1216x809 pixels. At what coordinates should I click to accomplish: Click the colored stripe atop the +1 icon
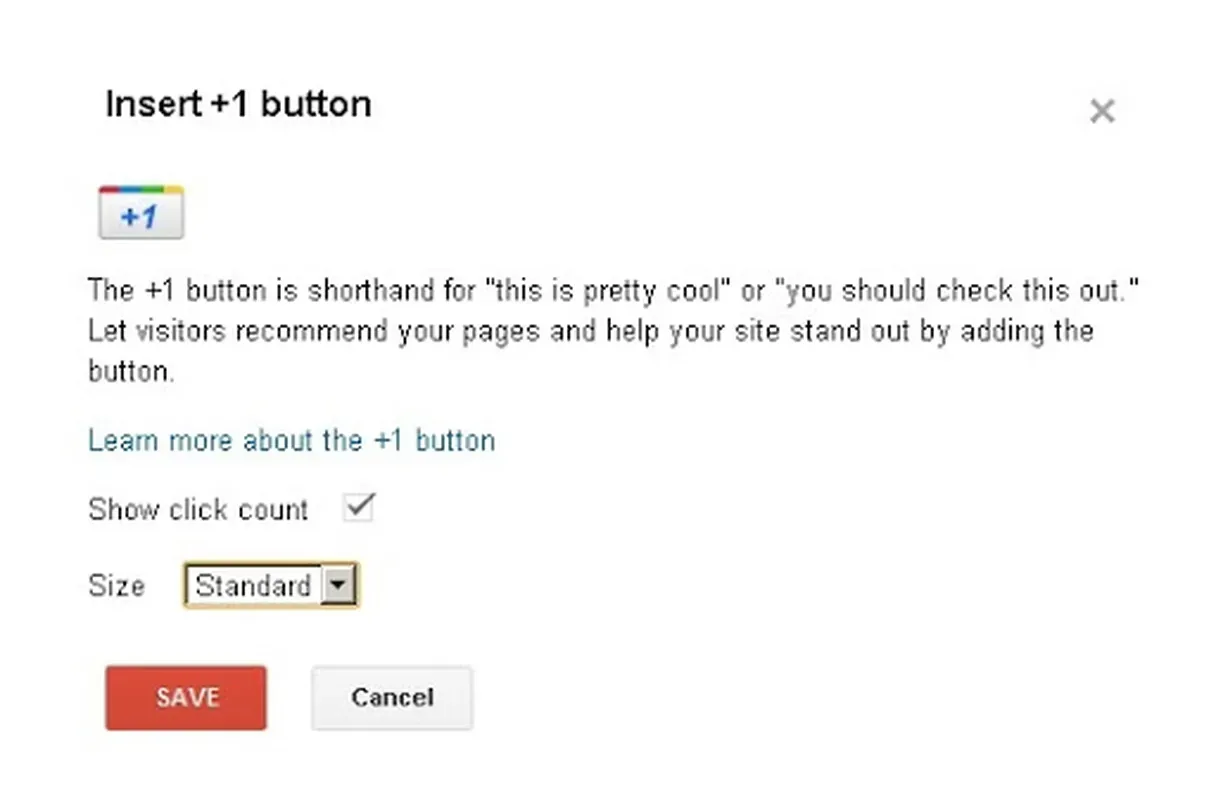(x=141, y=190)
